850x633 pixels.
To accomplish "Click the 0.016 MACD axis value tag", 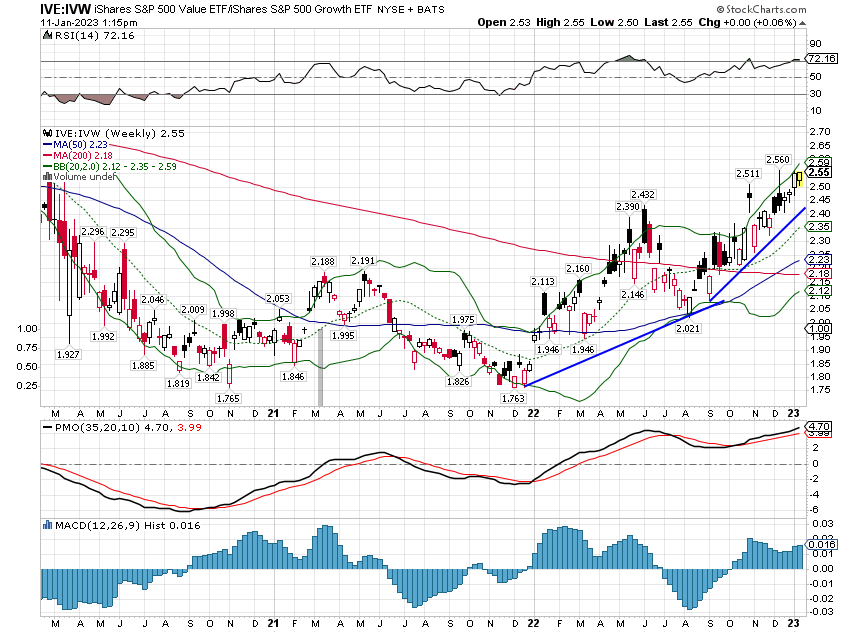I will pyautogui.click(x=822, y=545).
